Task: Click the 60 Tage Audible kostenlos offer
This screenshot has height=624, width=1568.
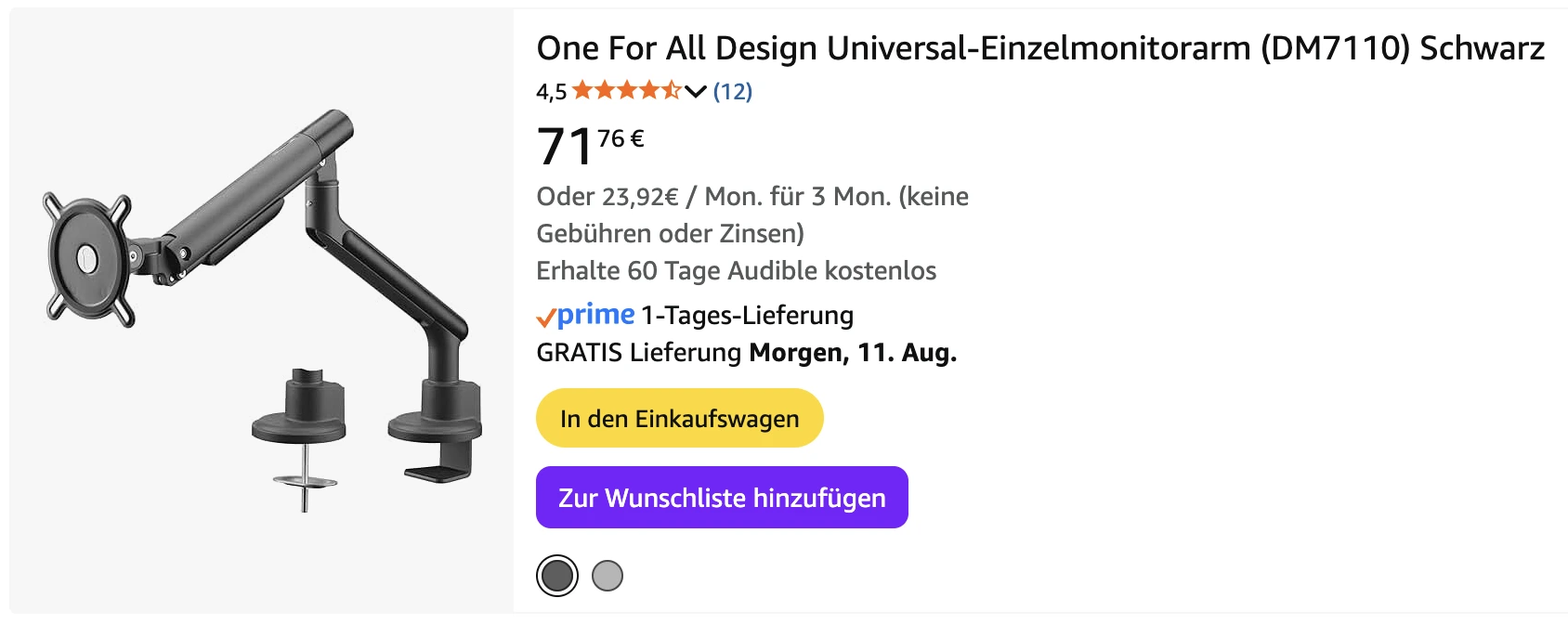Action: click(x=736, y=270)
